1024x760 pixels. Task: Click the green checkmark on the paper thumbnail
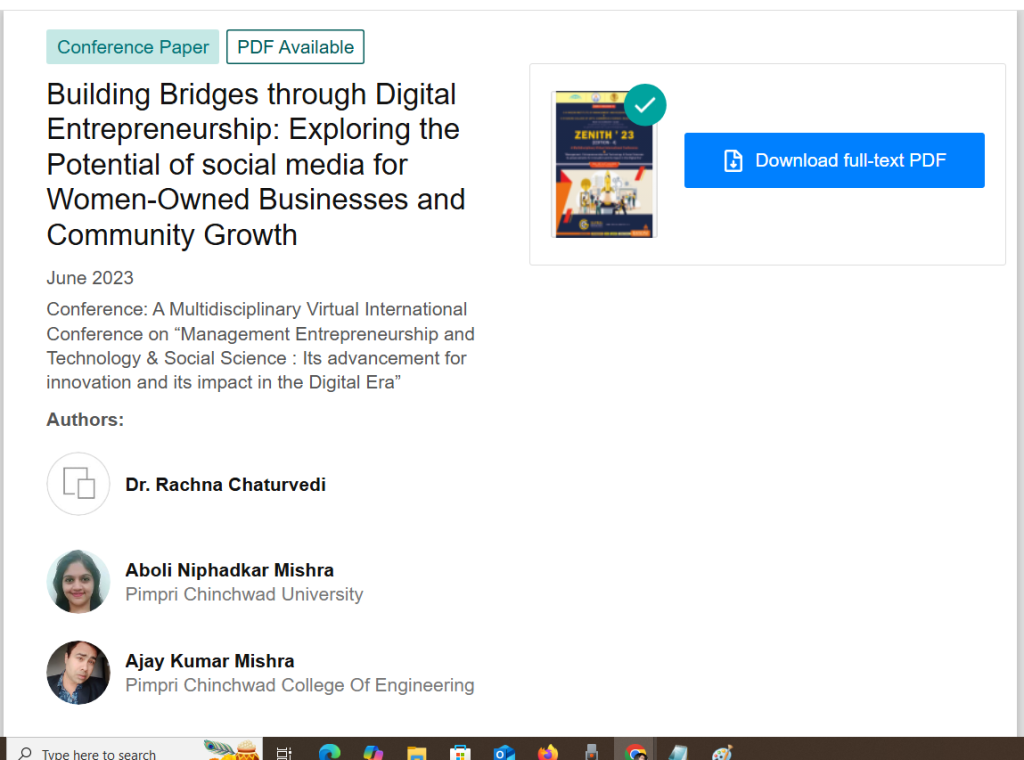[644, 104]
